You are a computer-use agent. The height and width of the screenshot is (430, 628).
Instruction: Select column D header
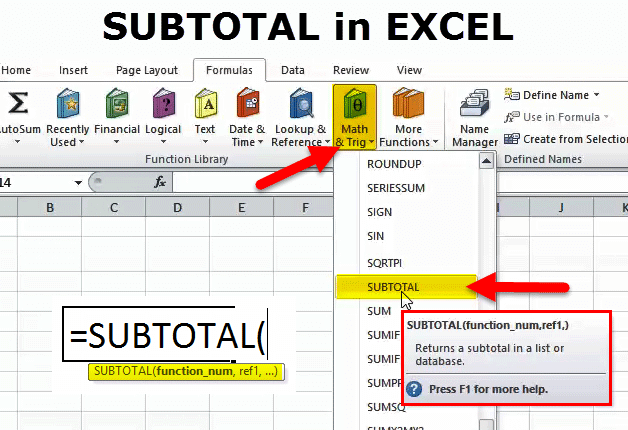[x=177, y=207]
